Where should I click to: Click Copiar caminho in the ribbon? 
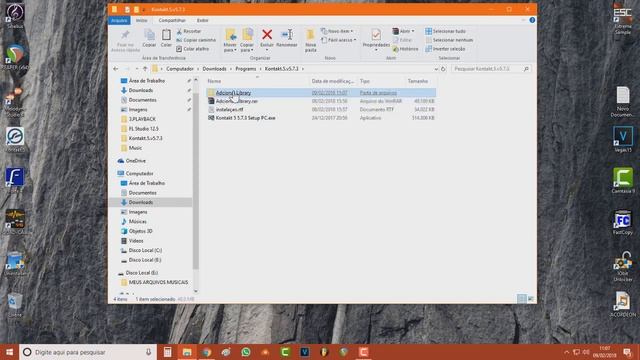coord(196,40)
